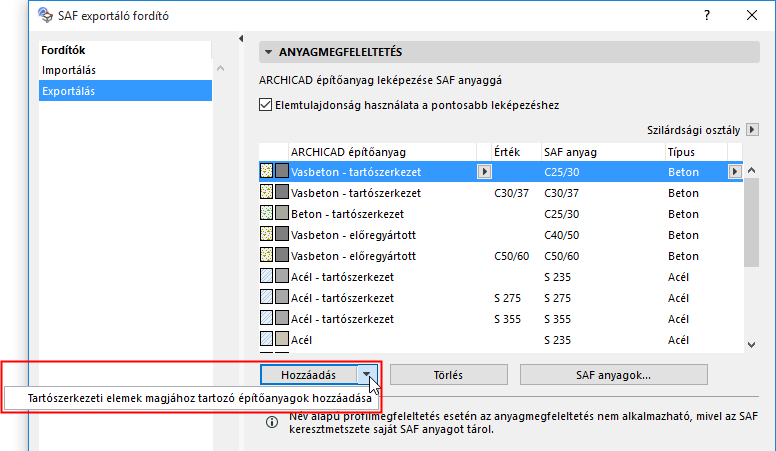The height and width of the screenshot is (451, 776).
Task: Click hatch icon of Acél - tartószerkezet S 275 row
Action: 266,298
